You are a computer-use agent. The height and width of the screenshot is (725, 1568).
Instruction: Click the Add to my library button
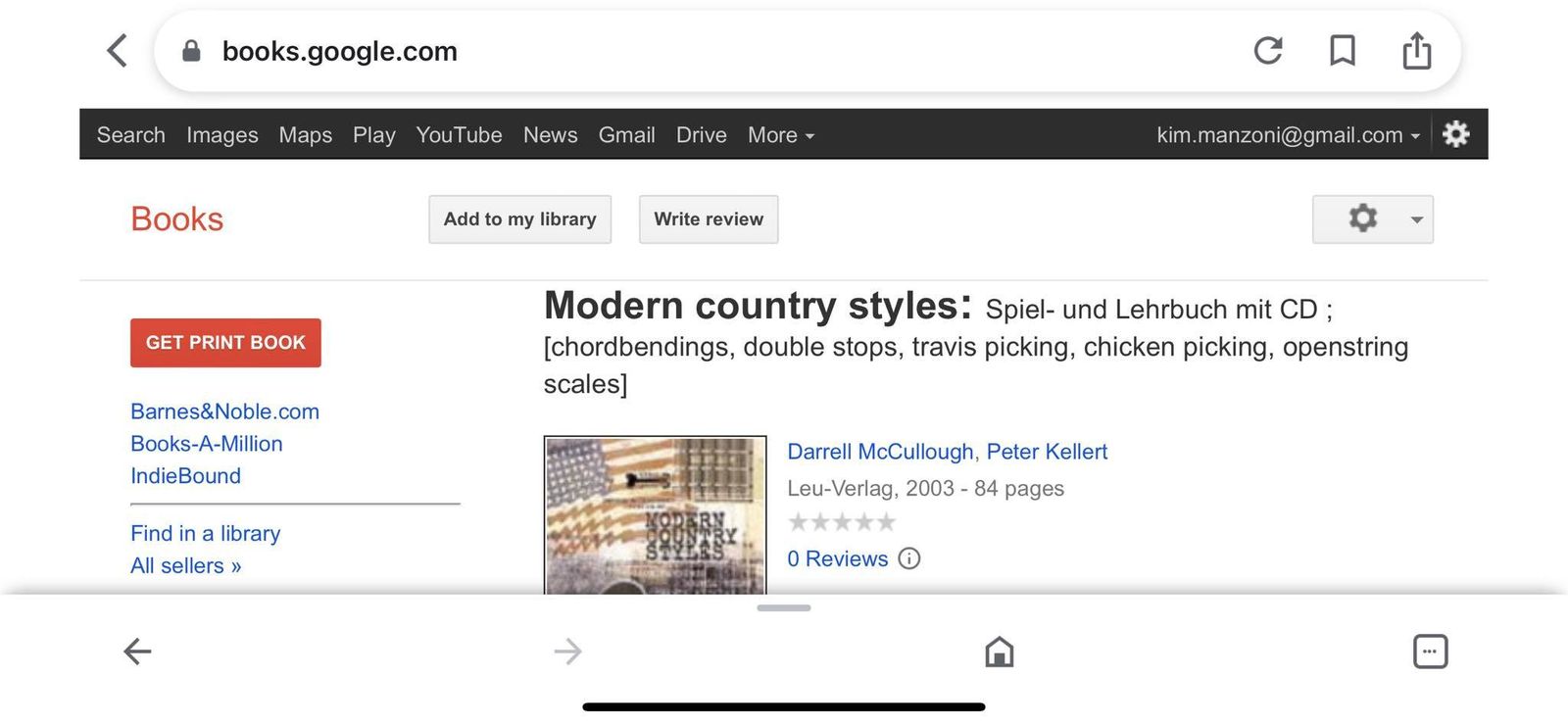tap(519, 219)
